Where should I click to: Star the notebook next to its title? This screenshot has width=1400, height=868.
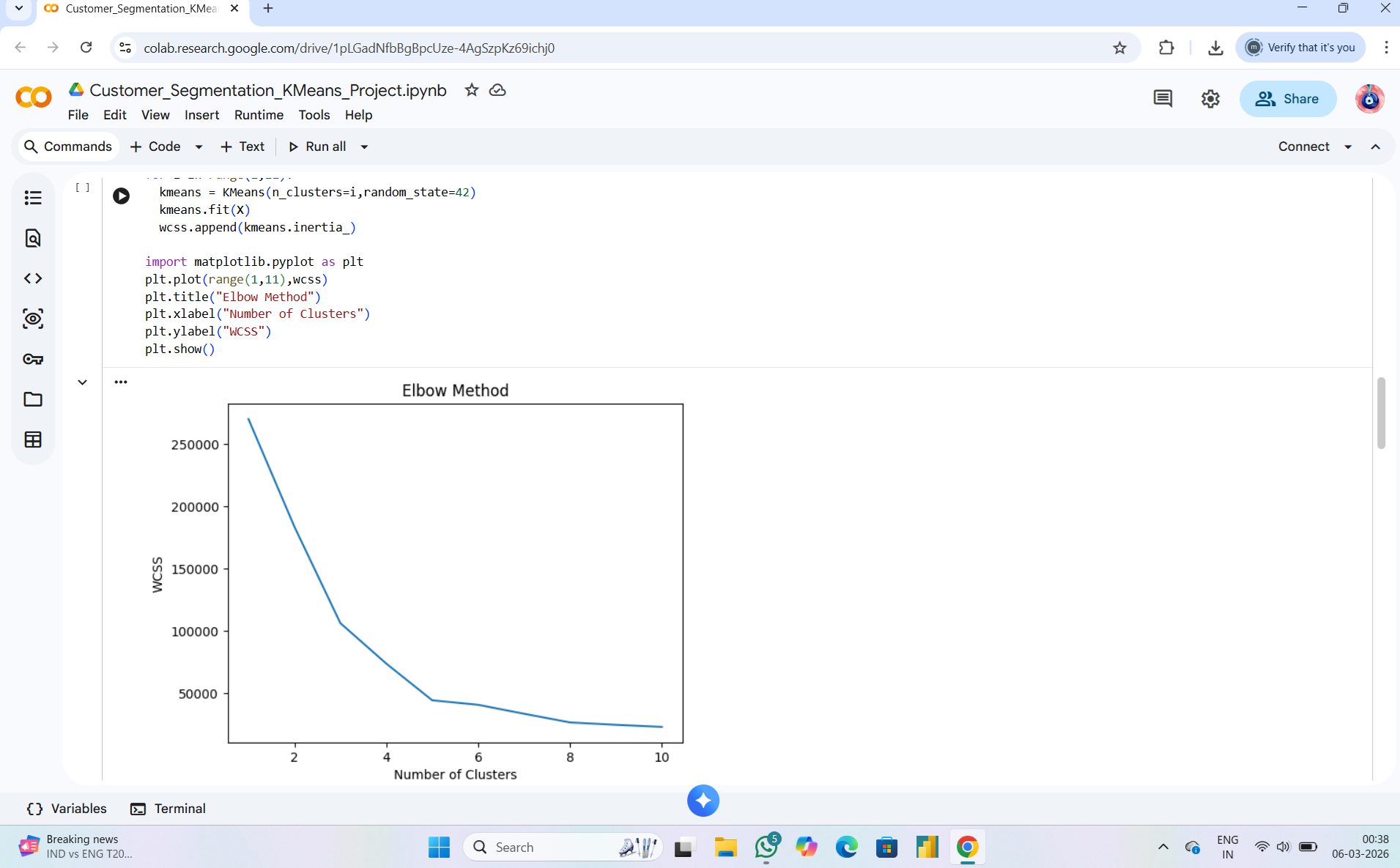[x=472, y=90]
